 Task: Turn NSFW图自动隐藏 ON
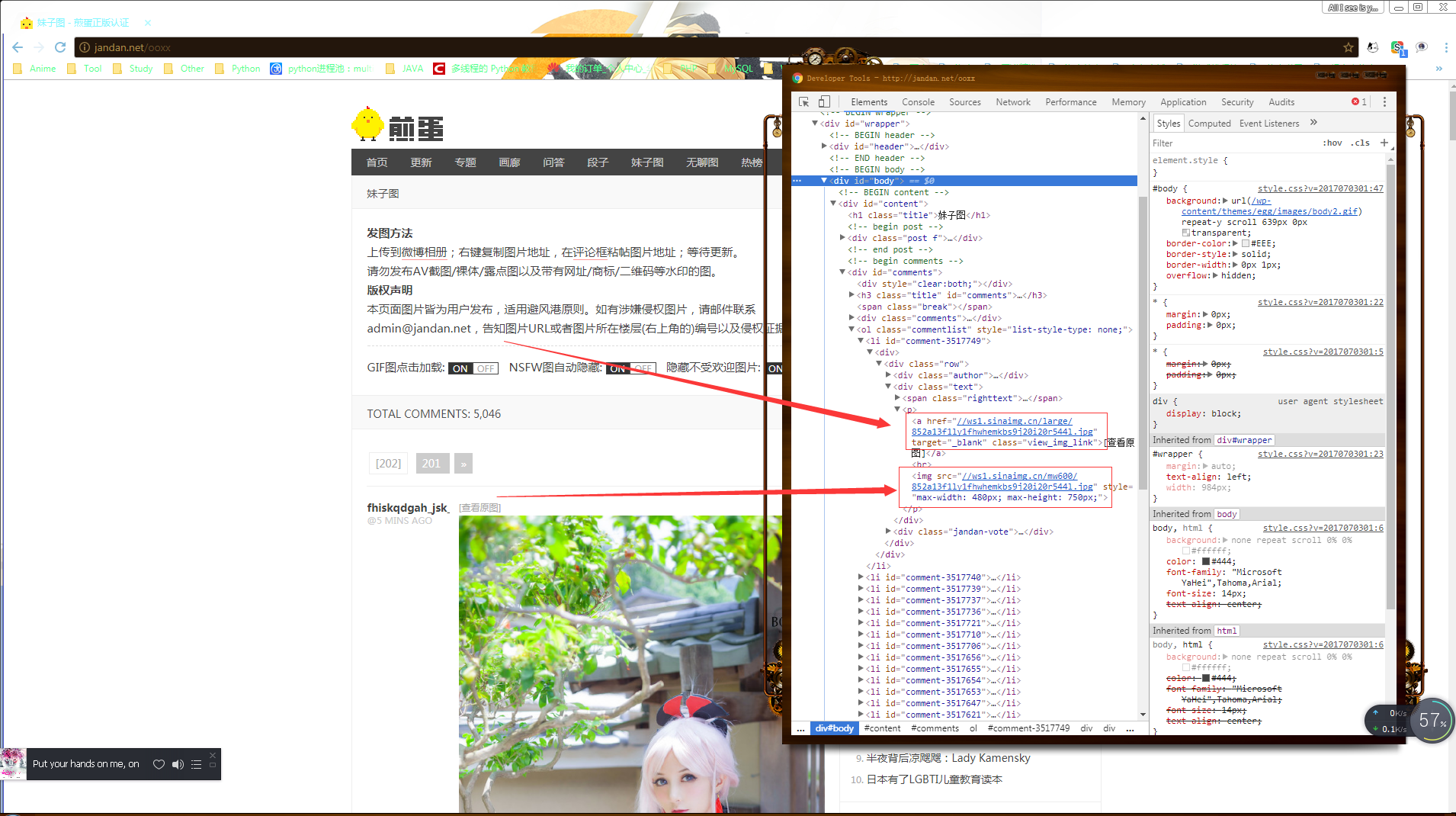[x=617, y=368]
